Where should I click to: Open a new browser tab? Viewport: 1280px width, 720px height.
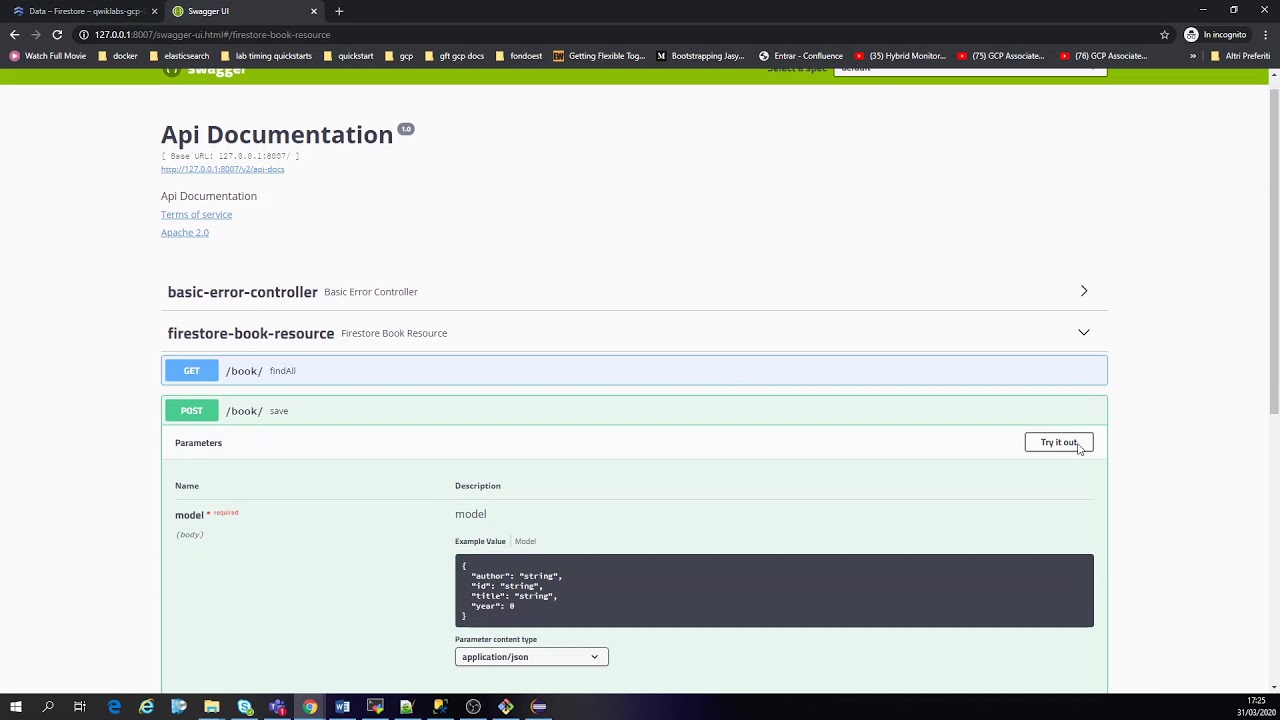(339, 11)
